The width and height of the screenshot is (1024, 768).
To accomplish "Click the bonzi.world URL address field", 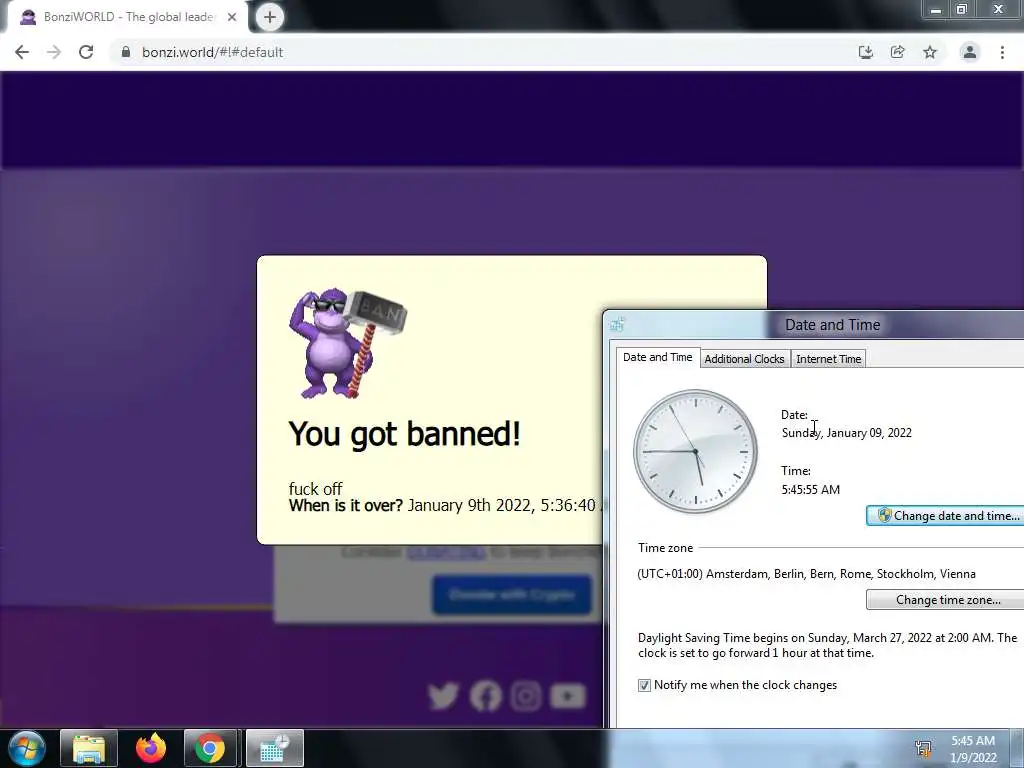I will click(x=212, y=52).
